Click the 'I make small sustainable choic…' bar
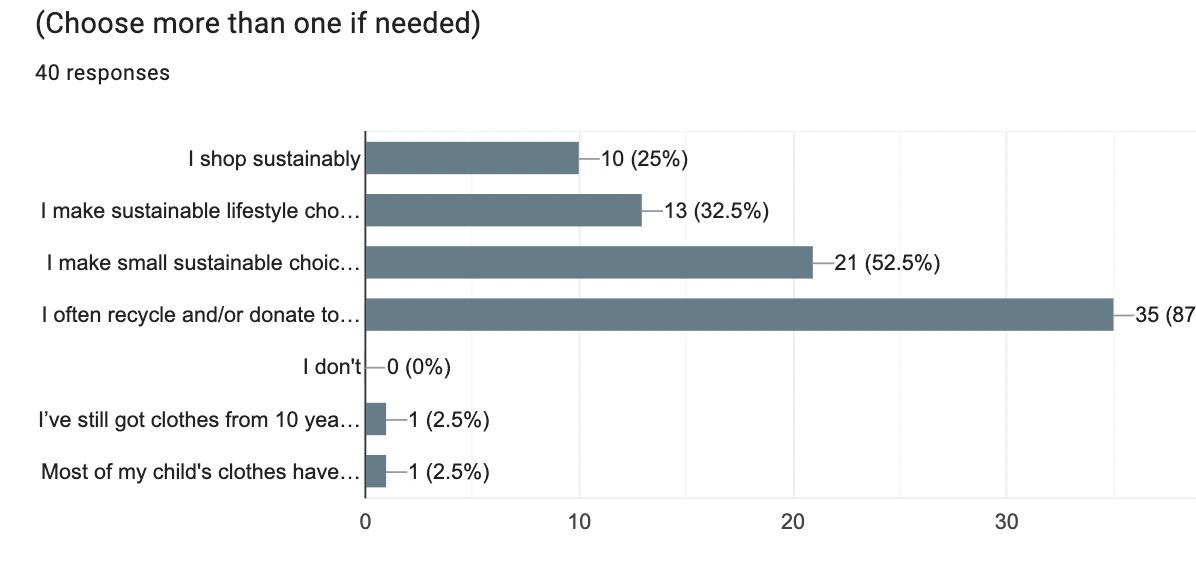 [589, 263]
